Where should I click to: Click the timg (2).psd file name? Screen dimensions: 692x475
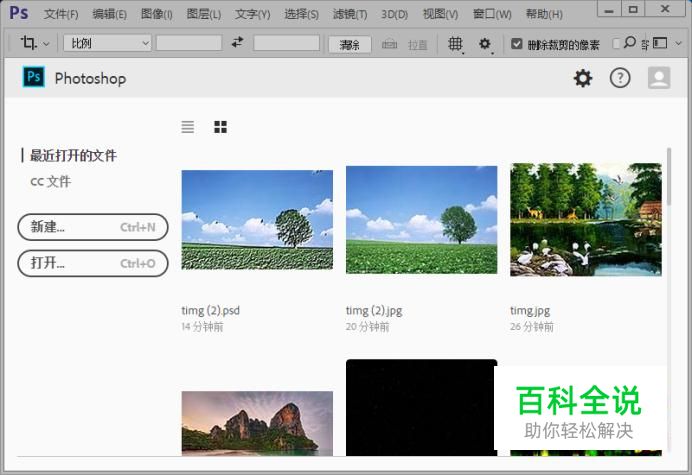(211, 311)
